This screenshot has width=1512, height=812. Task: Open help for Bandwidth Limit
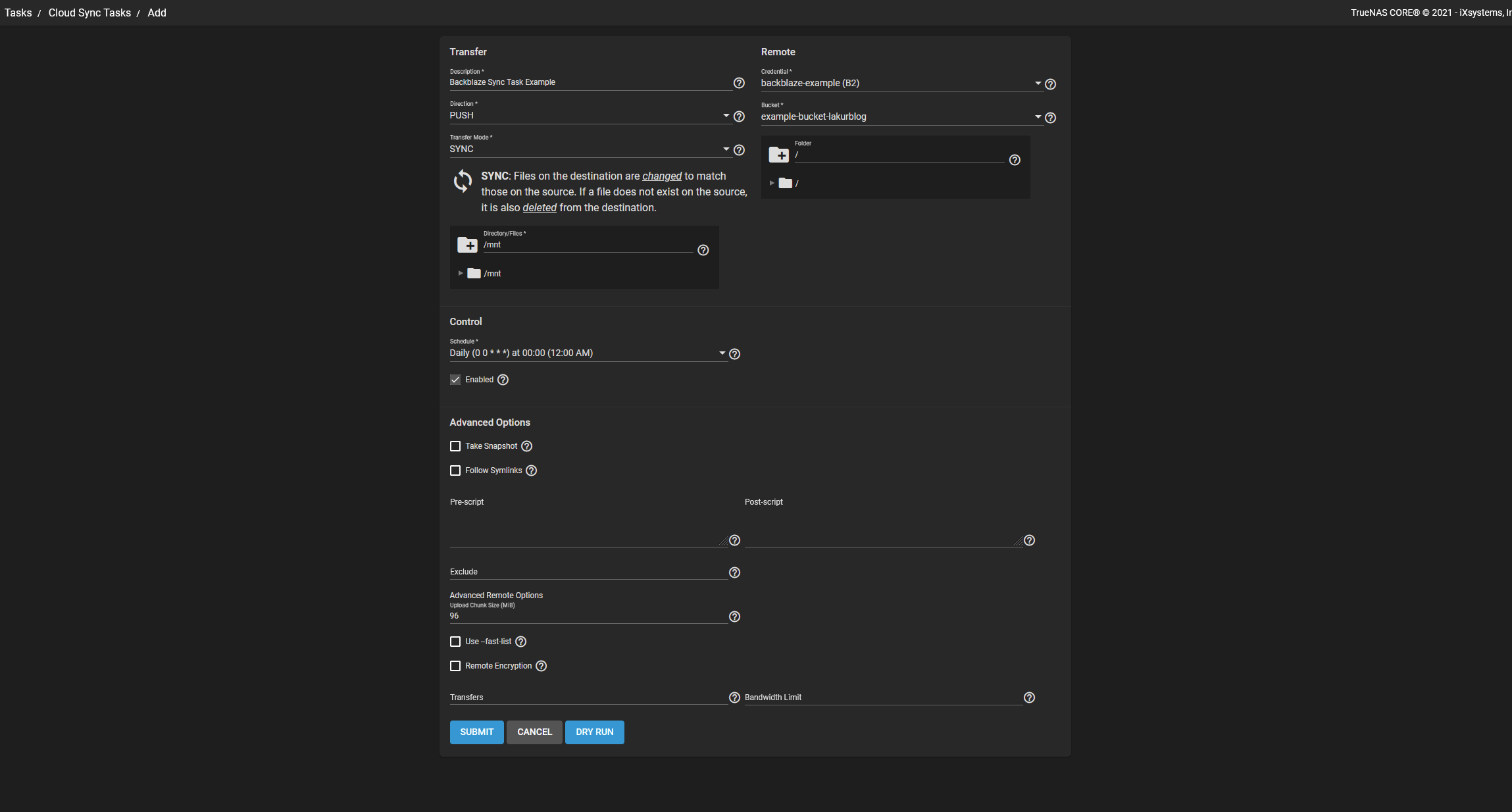point(1029,698)
